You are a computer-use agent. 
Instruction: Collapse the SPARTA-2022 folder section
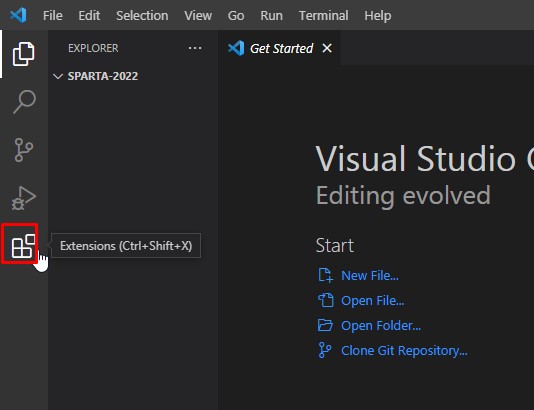point(58,76)
